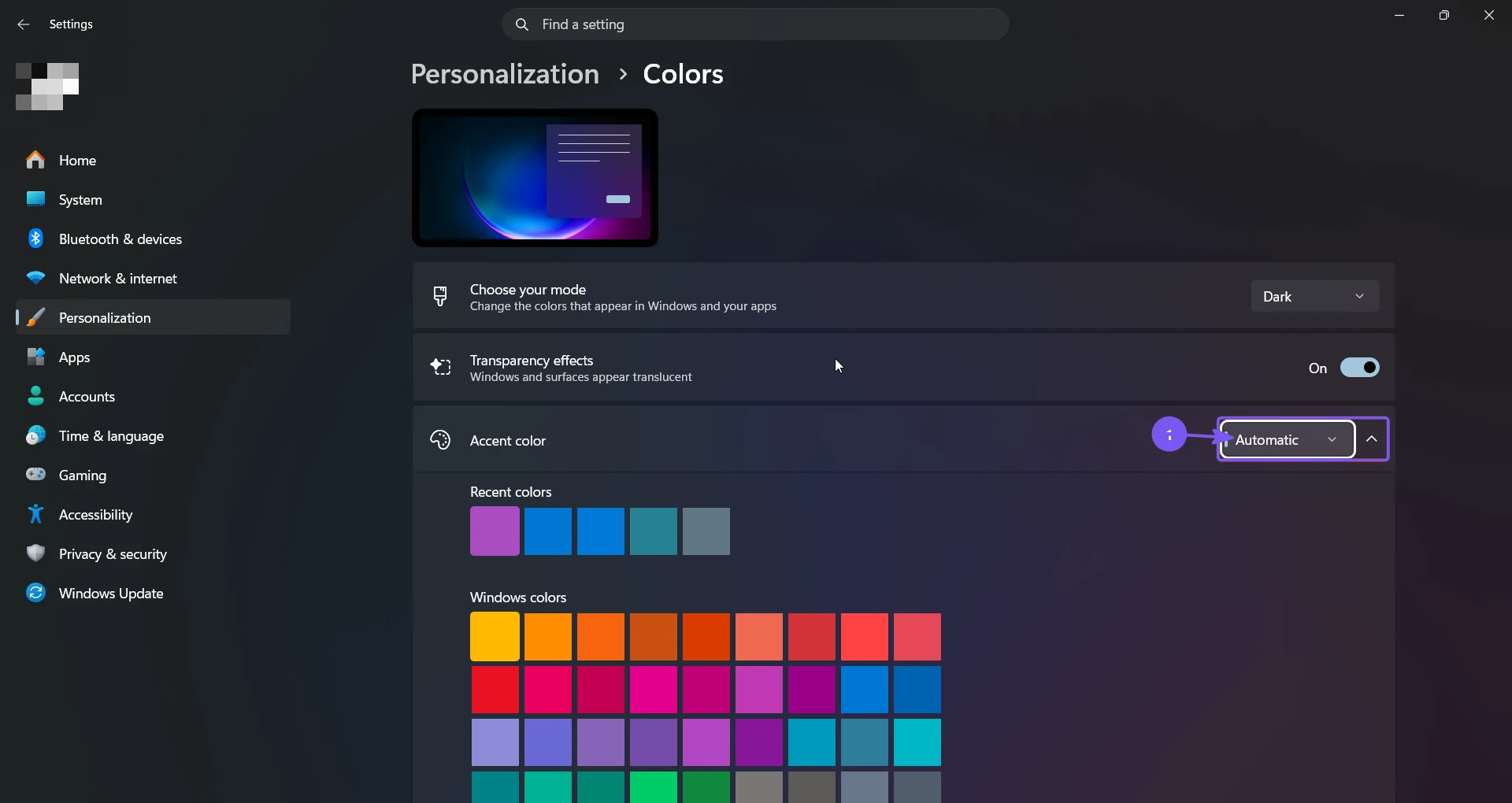Open Bluetooth & devices settings
The image size is (1512, 803).
tap(153, 239)
